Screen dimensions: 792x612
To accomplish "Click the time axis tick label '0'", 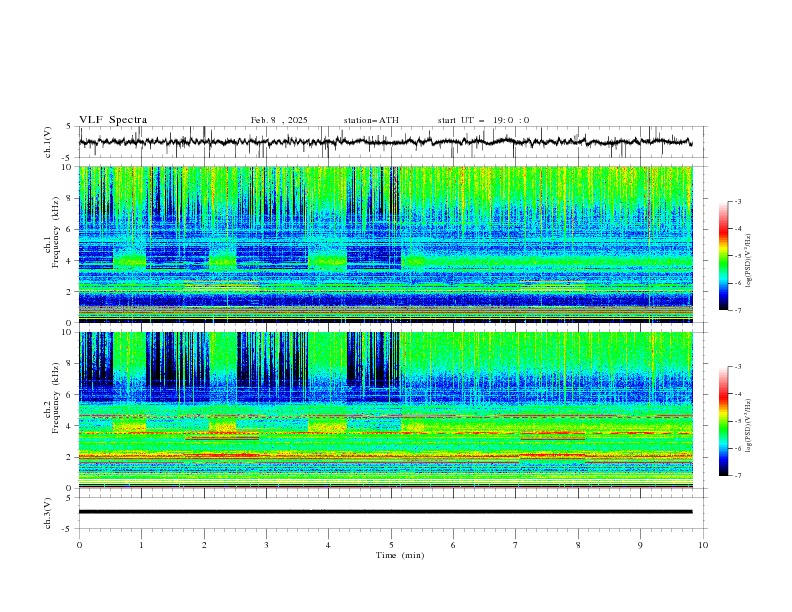I will [x=79, y=545].
